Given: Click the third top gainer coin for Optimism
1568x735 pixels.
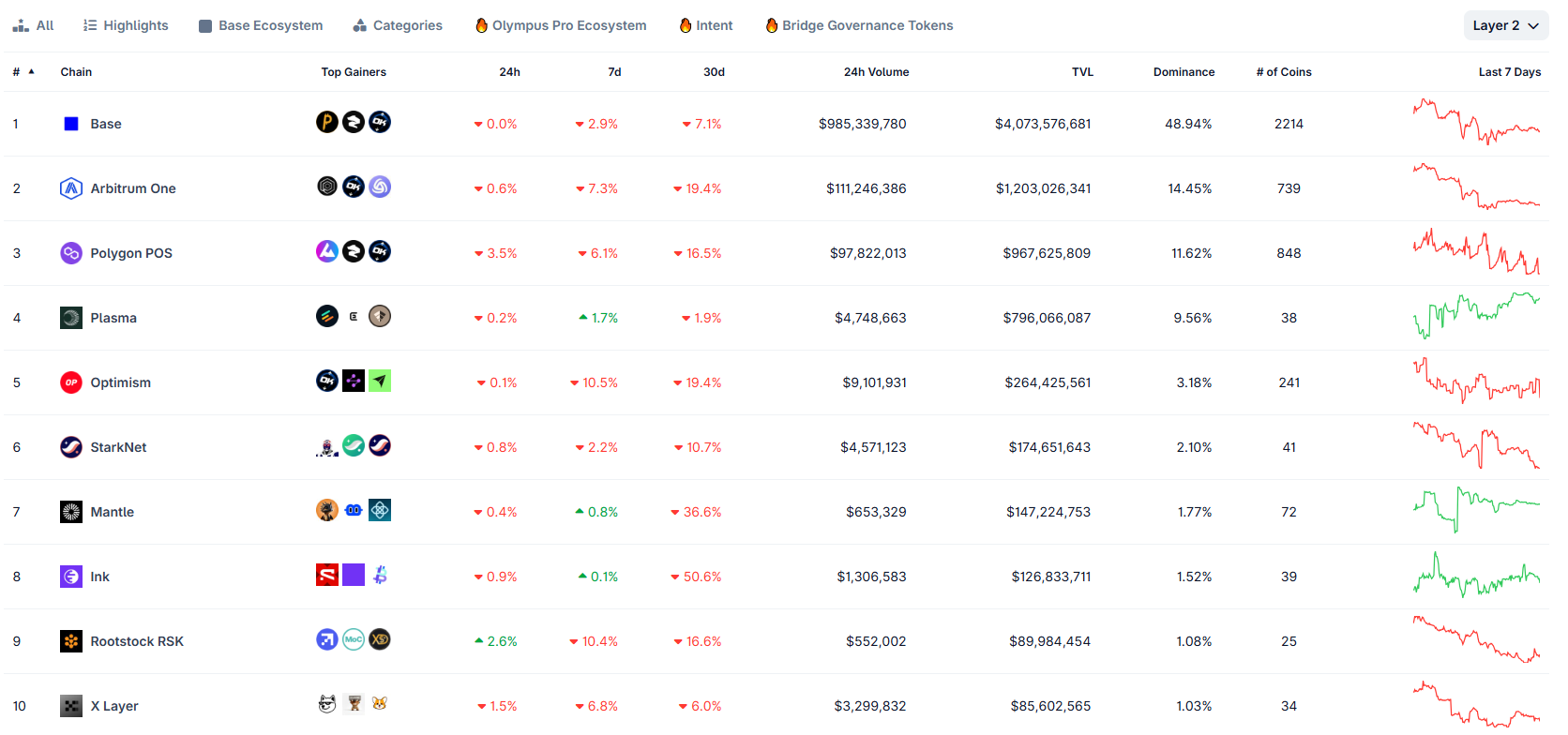Looking at the screenshot, I should tap(380, 381).
